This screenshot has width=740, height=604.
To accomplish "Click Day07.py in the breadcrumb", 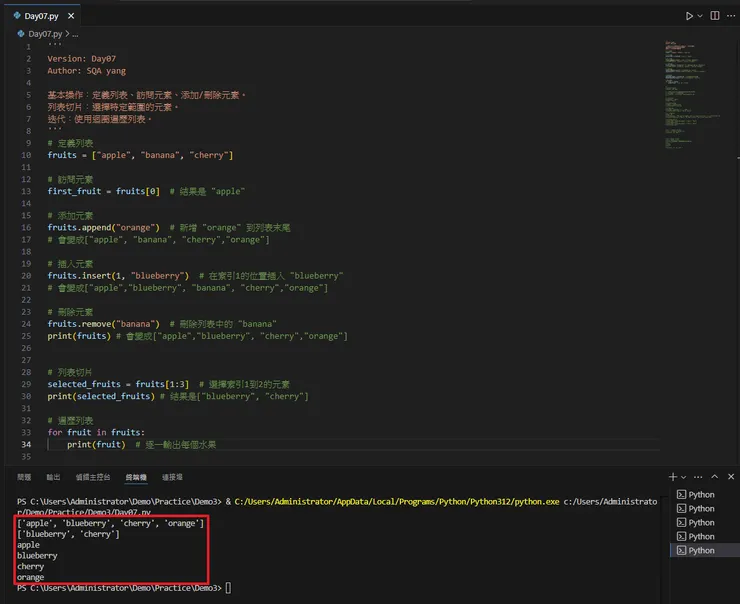I will tap(45, 34).
